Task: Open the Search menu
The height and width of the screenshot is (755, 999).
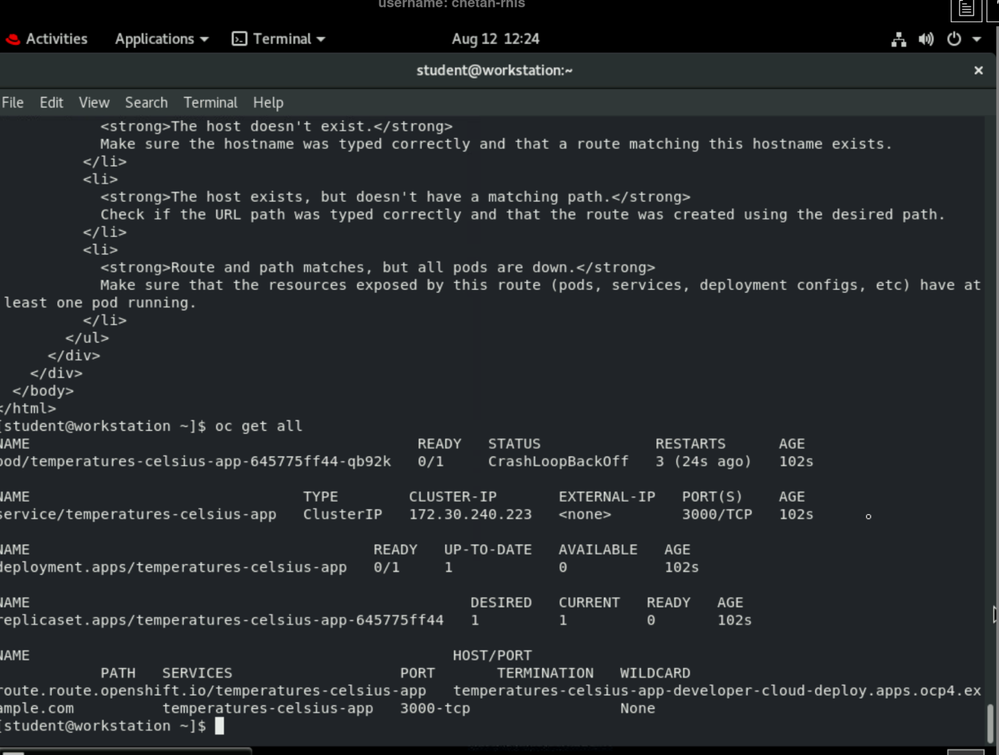Action: pyautogui.click(x=146, y=102)
